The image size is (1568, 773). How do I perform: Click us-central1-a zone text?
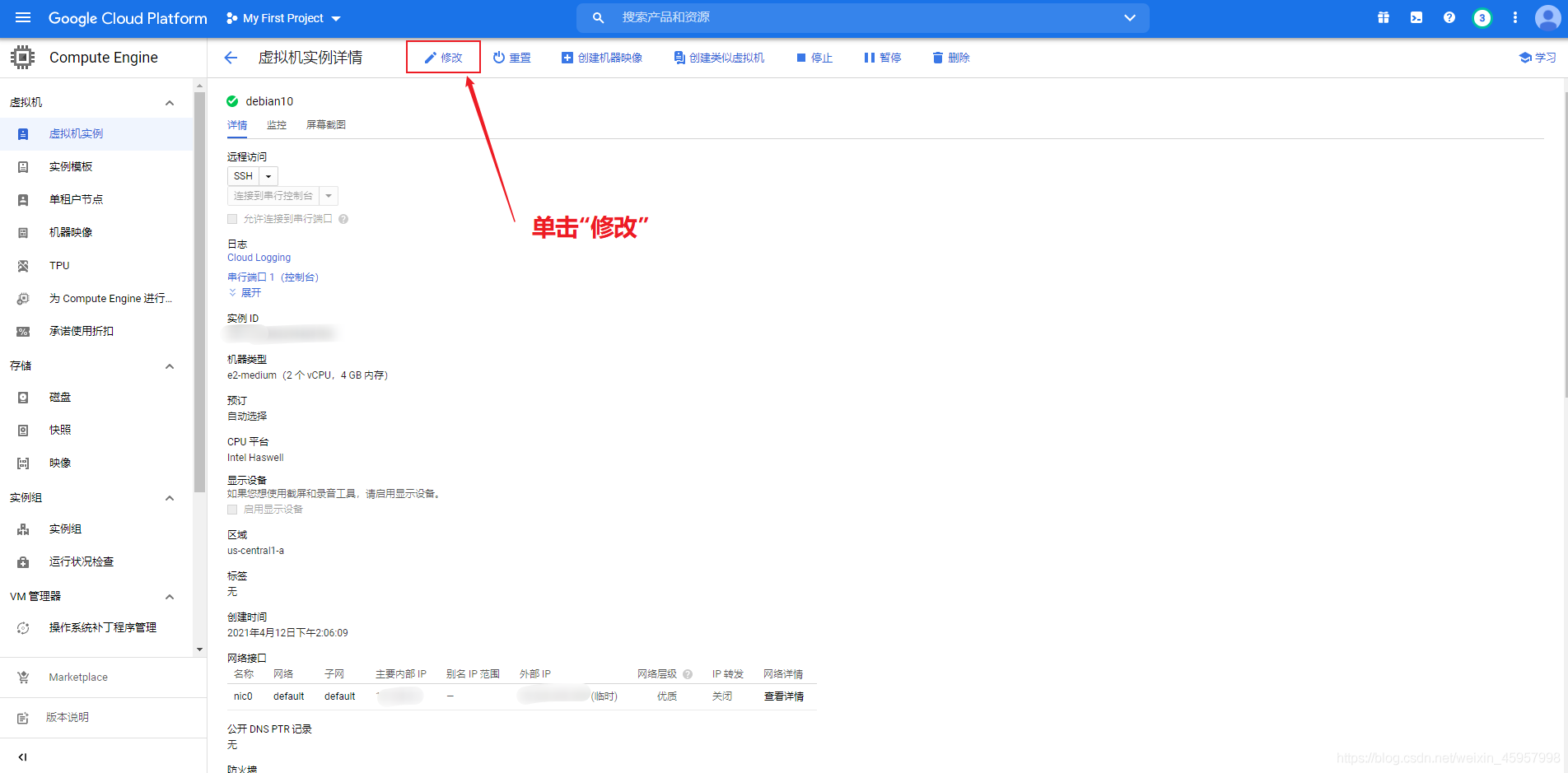tap(255, 551)
